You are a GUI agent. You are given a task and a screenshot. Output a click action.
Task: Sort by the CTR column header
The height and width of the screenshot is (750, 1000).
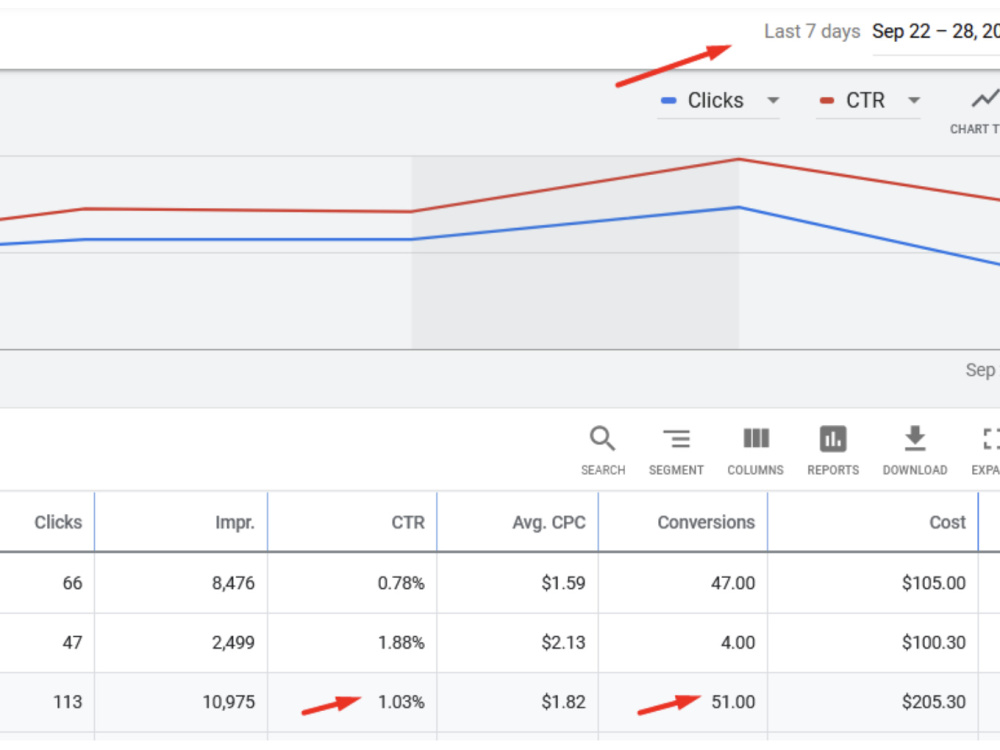(408, 522)
